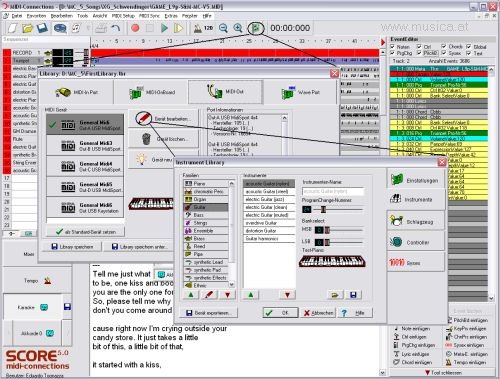This screenshot has height=379, width=500.
Task: Select the MIDI-In Port tab in Library
Action: [x=77, y=92]
